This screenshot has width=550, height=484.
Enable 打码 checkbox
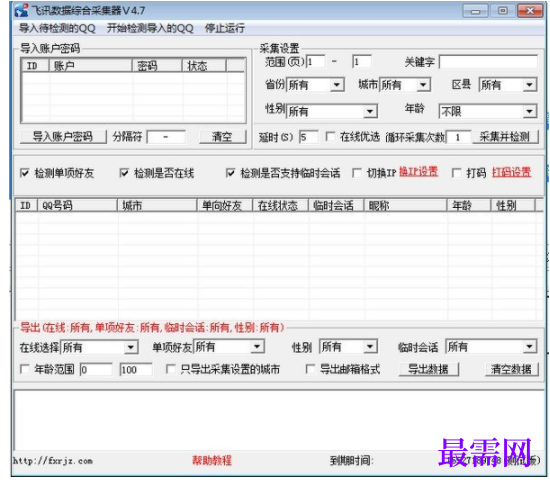coord(457,173)
